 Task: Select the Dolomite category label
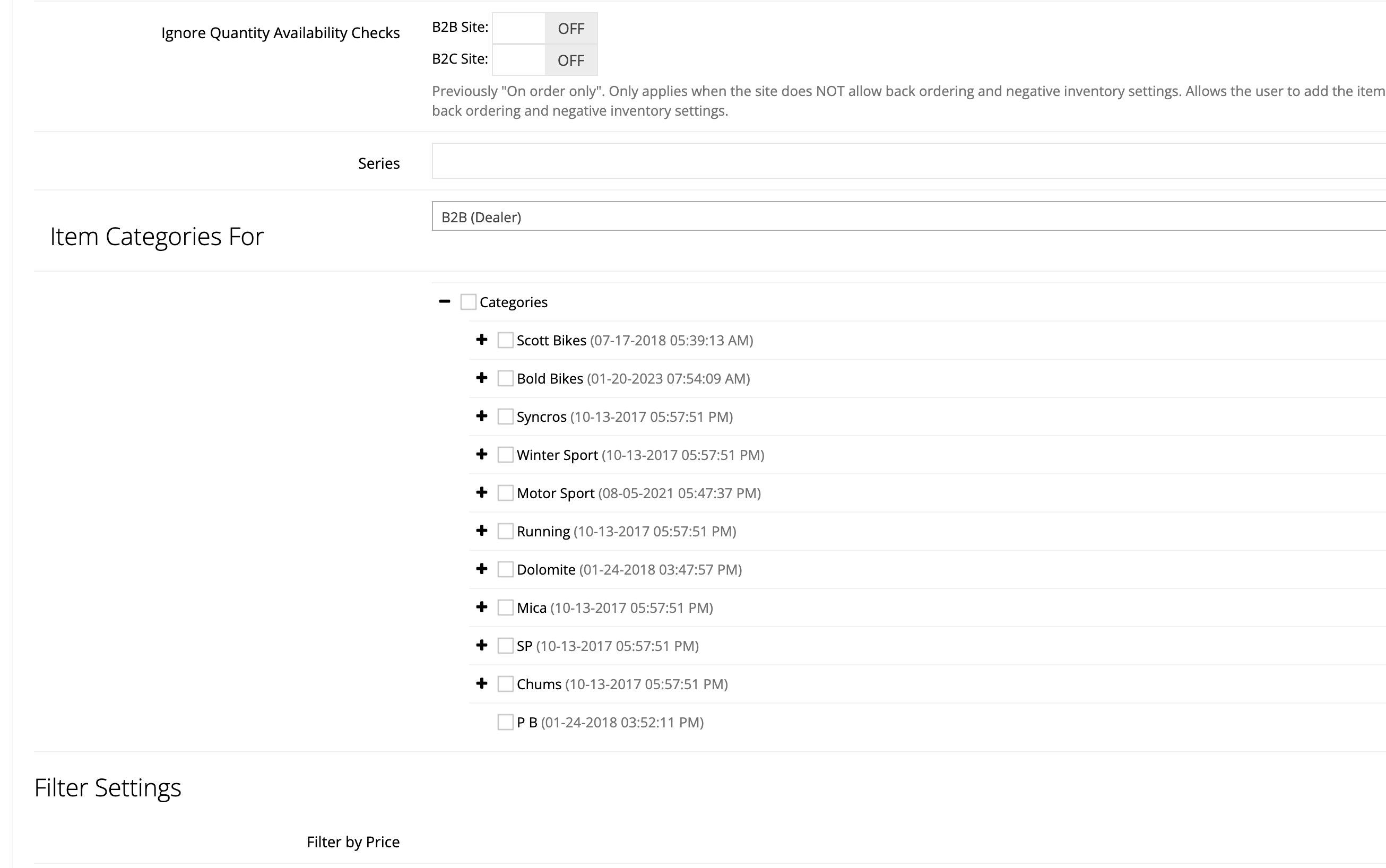click(545, 569)
